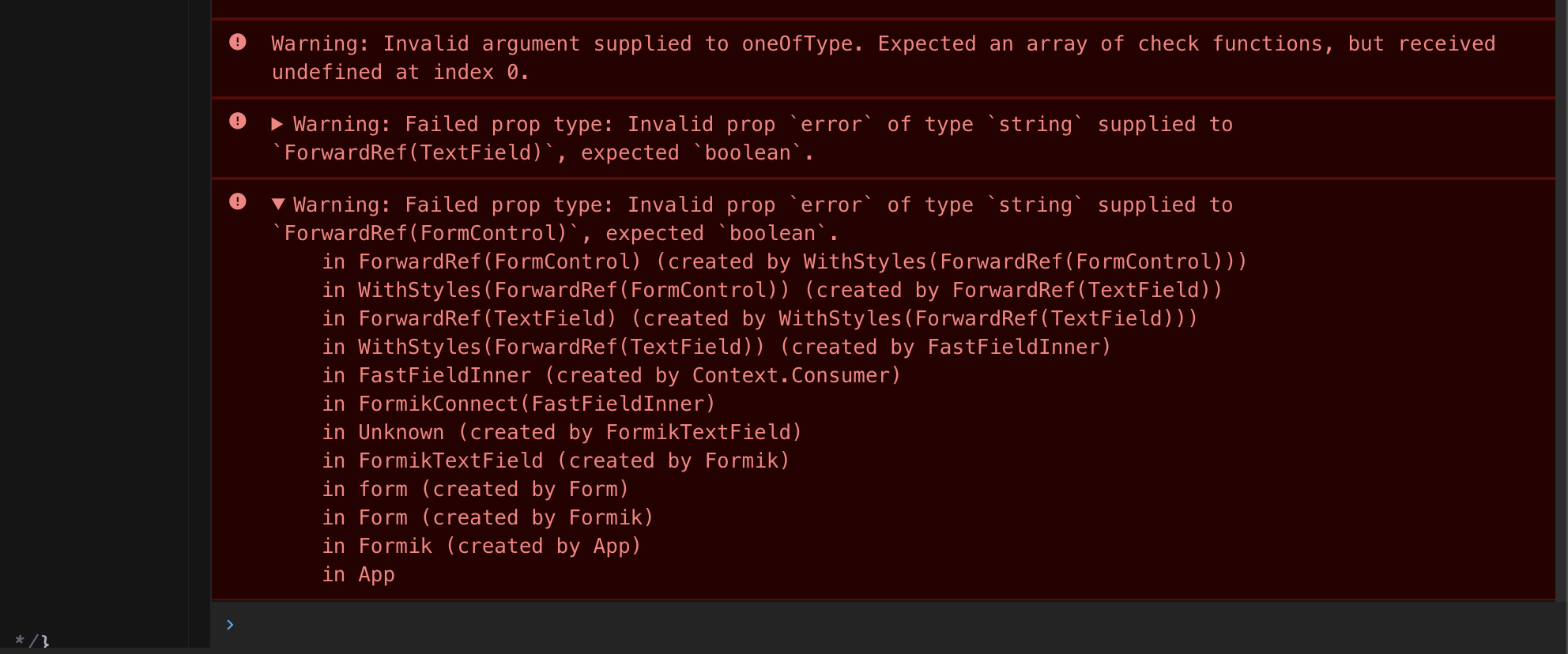The width and height of the screenshot is (1568, 654).
Task: Select the oneOfType warning message text
Action: click(711, 43)
